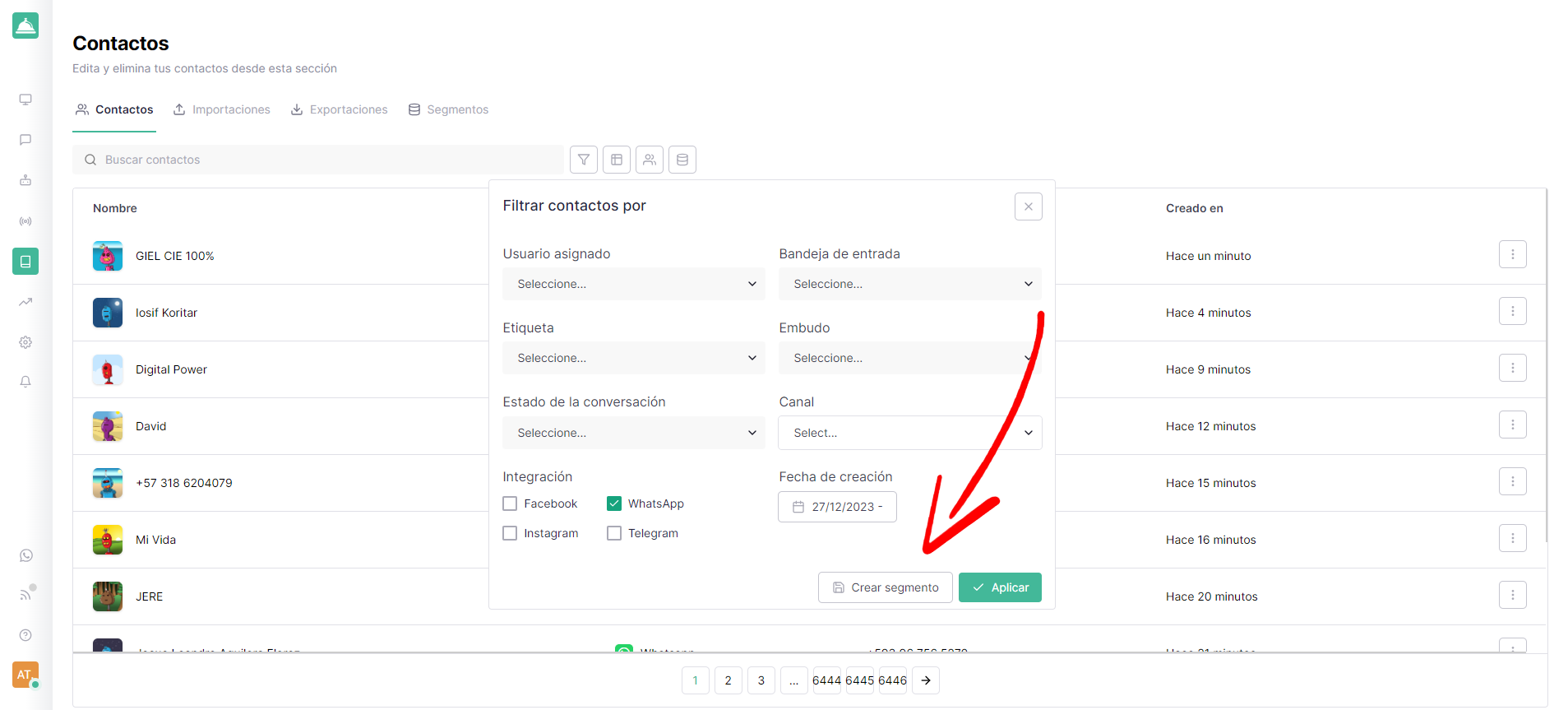Click the contact name JERE
The height and width of the screenshot is (710, 1568).
point(149,596)
